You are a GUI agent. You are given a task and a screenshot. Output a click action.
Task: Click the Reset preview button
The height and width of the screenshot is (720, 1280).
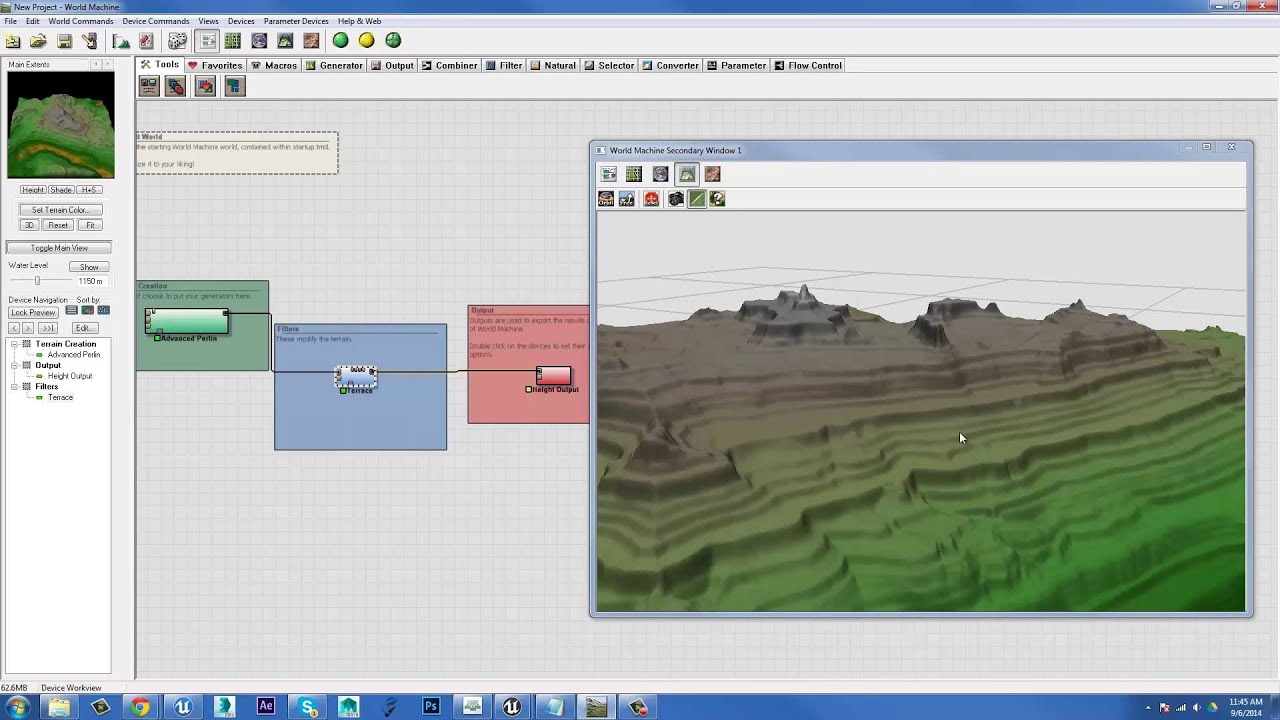58,225
